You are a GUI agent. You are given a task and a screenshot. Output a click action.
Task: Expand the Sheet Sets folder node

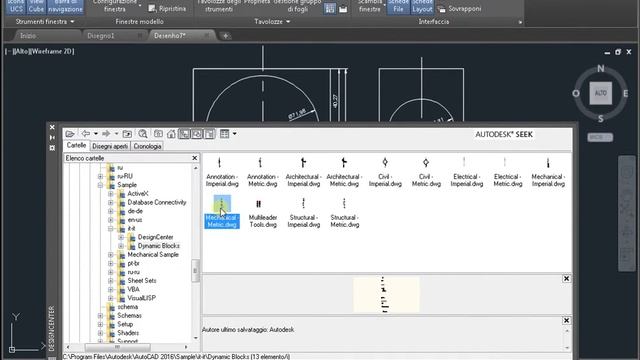111,281
